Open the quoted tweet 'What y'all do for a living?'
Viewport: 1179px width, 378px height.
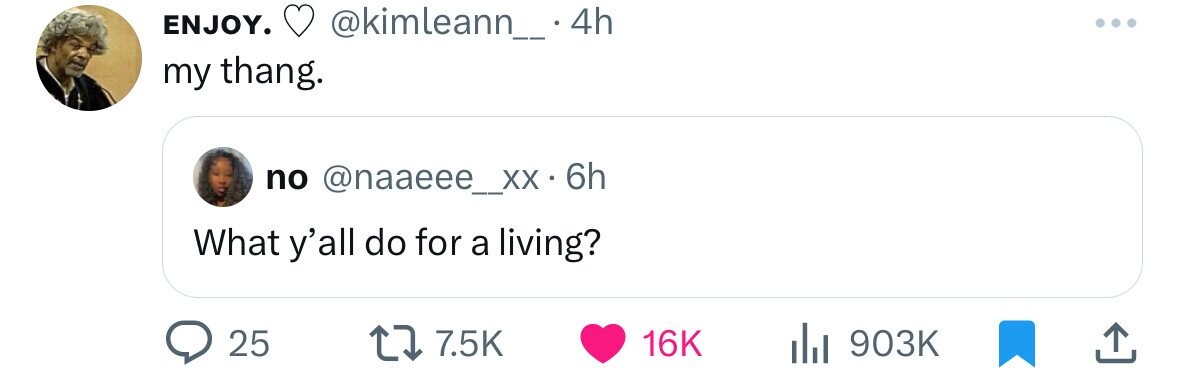click(x=652, y=207)
